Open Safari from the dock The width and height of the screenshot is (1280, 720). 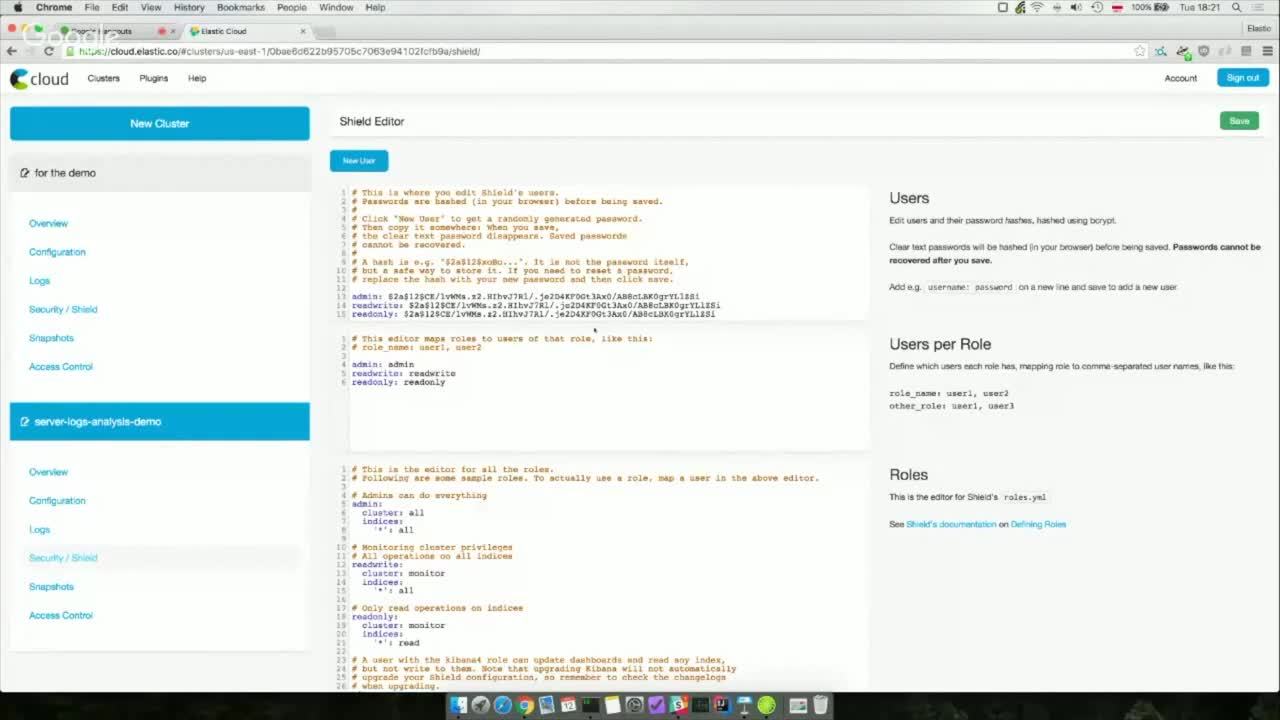tap(502, 705)
